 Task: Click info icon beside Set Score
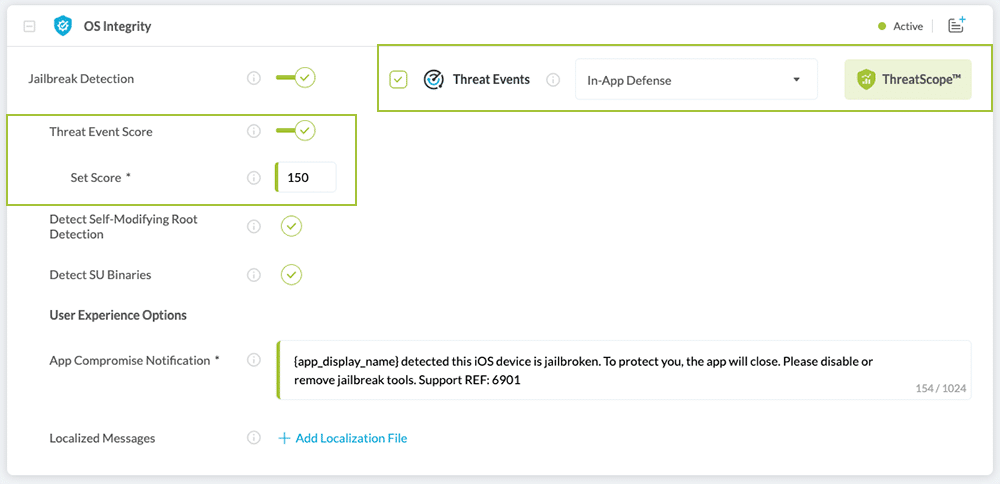[x=254, y=178]
